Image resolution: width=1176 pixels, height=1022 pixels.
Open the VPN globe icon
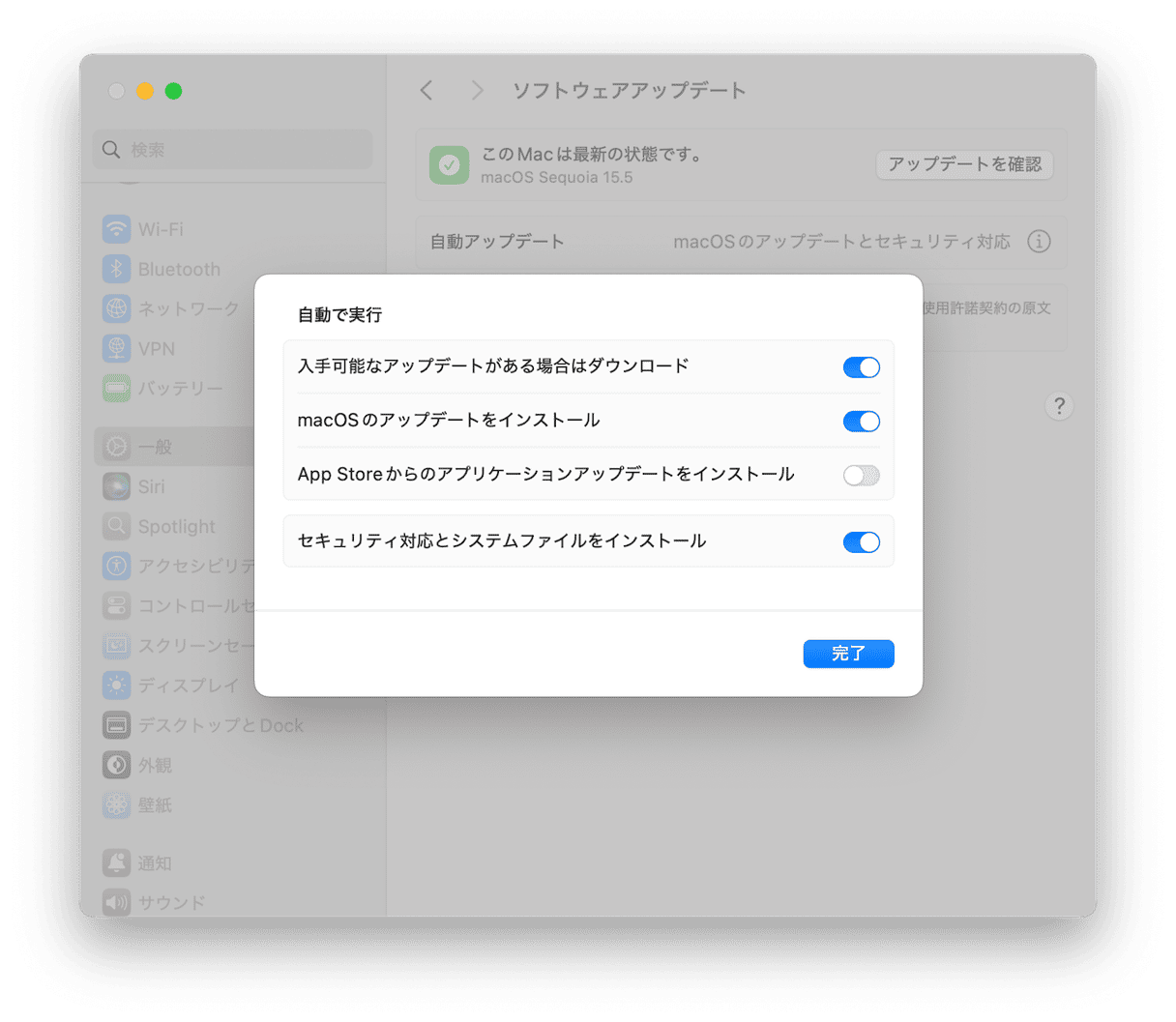(116, 348)
